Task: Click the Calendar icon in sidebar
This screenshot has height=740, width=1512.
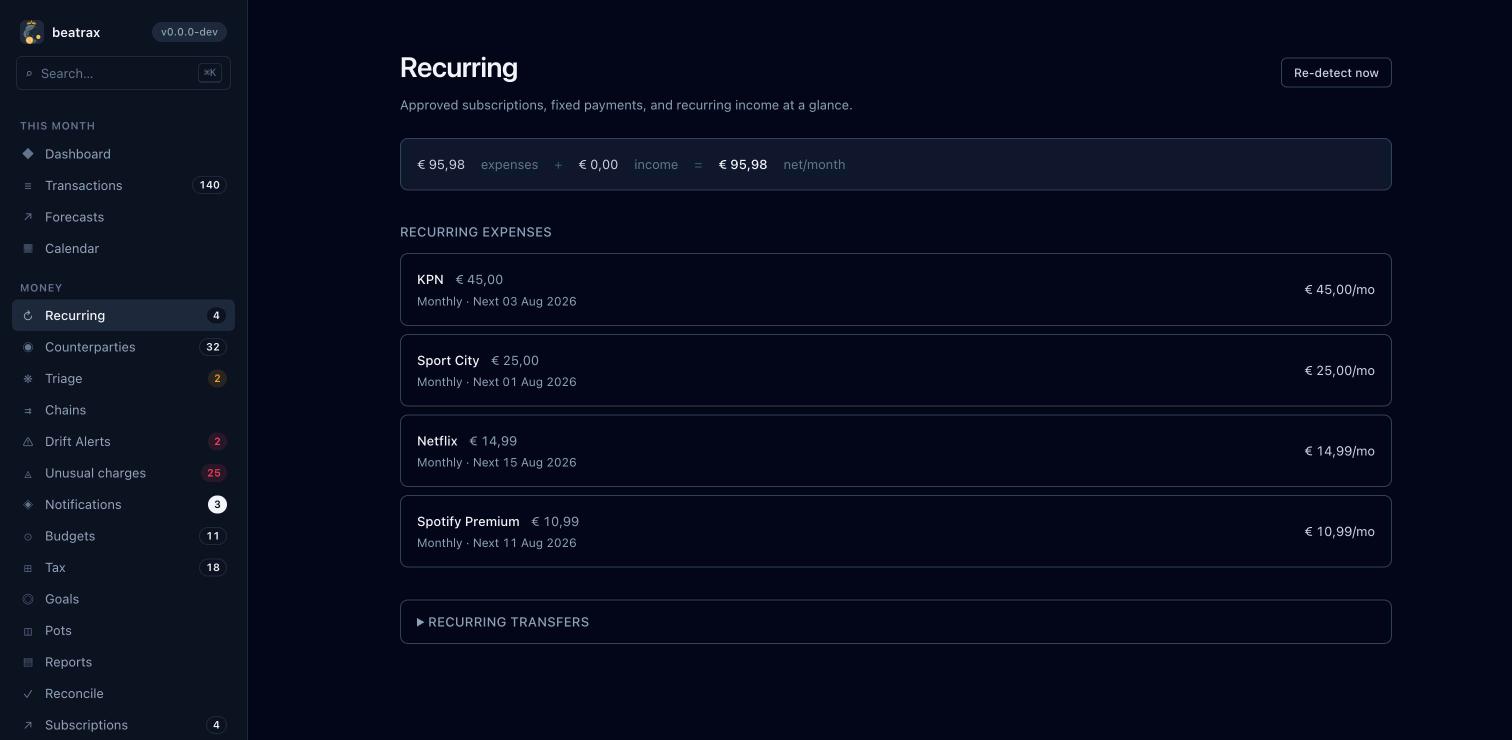Action: (x=28, y=248)
